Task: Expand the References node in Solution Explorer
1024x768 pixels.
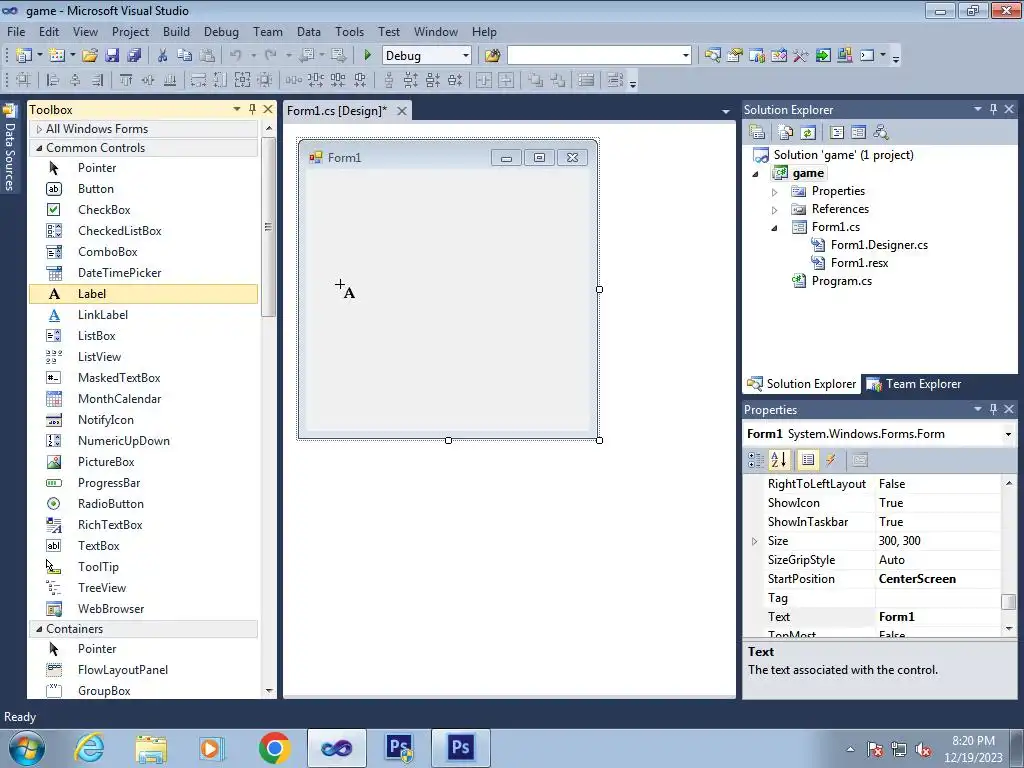Action: (775, 210)
